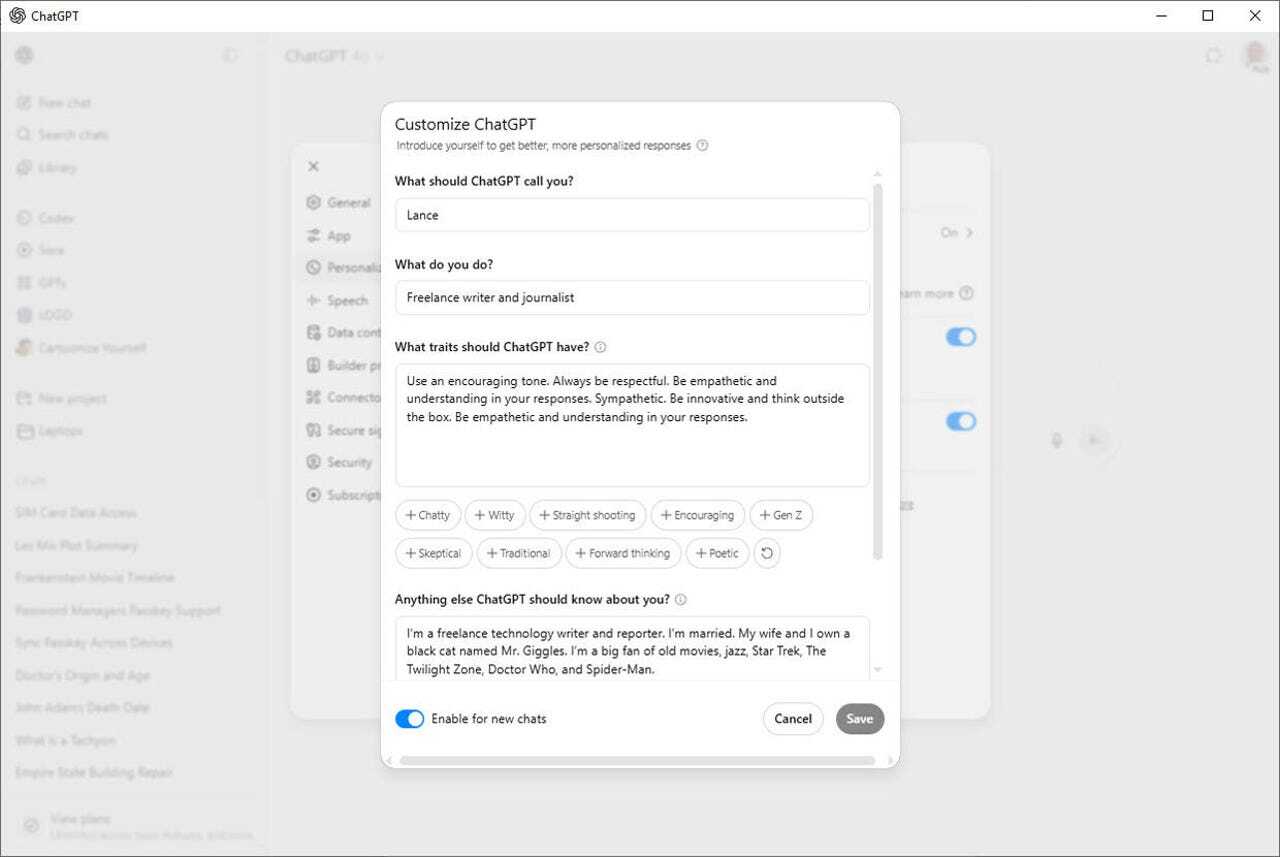This screenshot has width=1280, height=857.
Task: Click the Cancel button
Action: (x=793, y=719)
